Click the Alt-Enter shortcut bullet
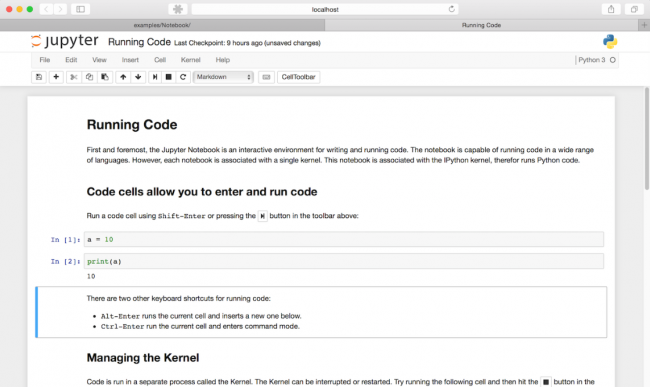The height and width of the screenshot is (387, 650). [x=201, y=316]
